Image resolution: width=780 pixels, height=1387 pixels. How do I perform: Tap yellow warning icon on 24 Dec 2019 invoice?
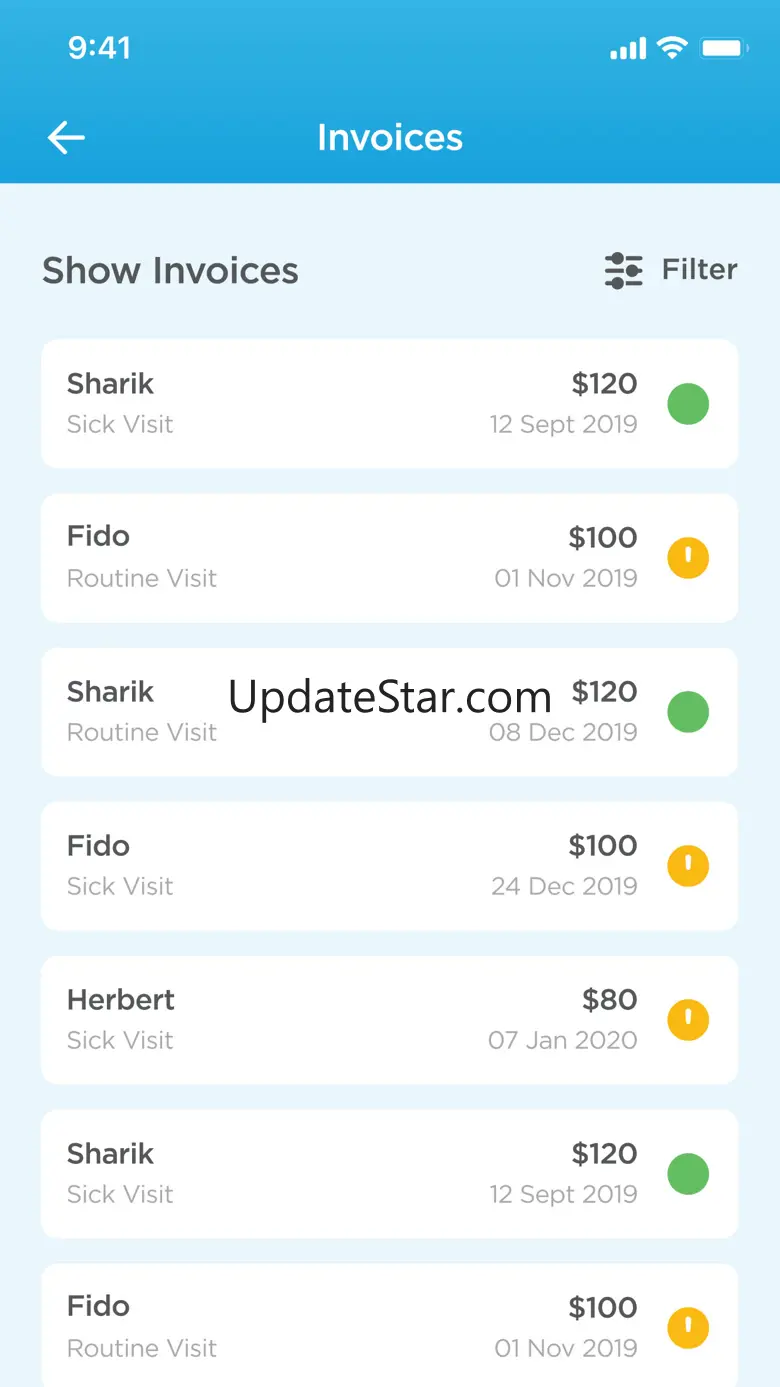[688, 866]
